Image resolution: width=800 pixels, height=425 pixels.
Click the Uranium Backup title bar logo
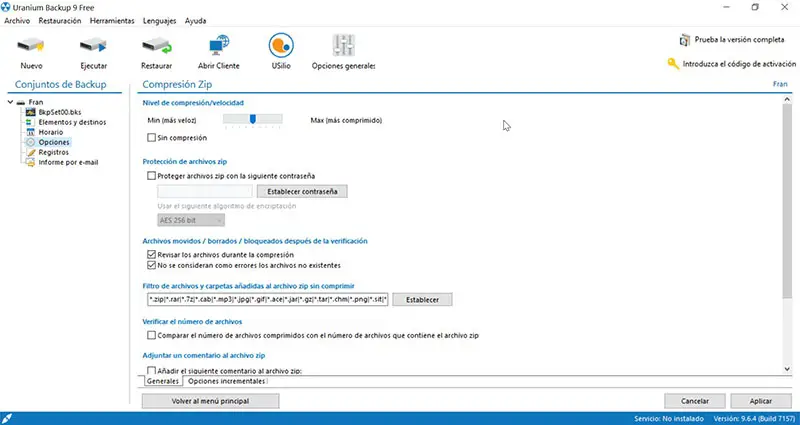tap(6, 7)
